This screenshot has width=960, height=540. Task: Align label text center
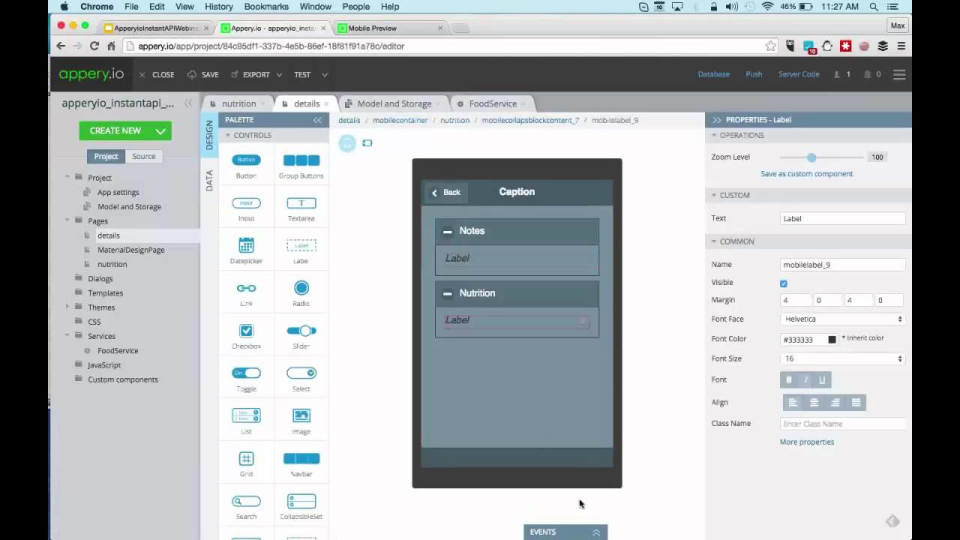pyautogui.click(x=814, y=403)
